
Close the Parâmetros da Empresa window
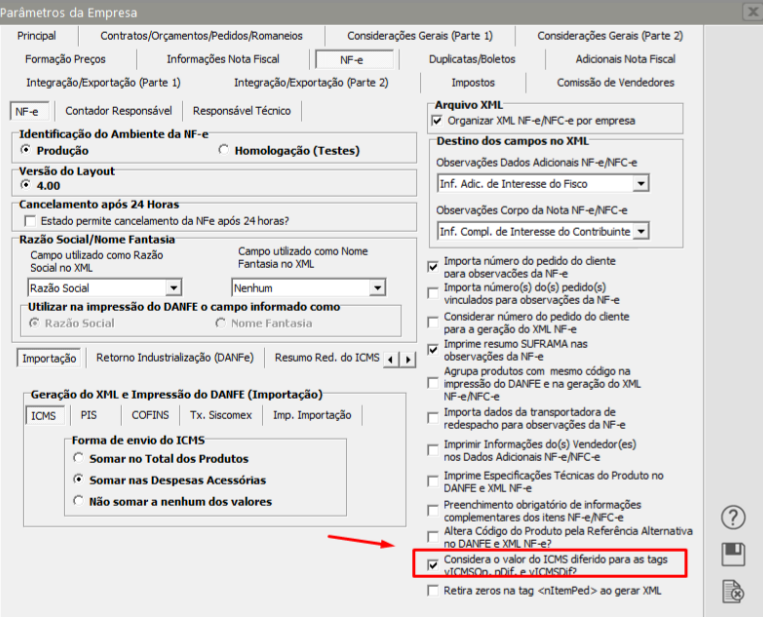751,13
